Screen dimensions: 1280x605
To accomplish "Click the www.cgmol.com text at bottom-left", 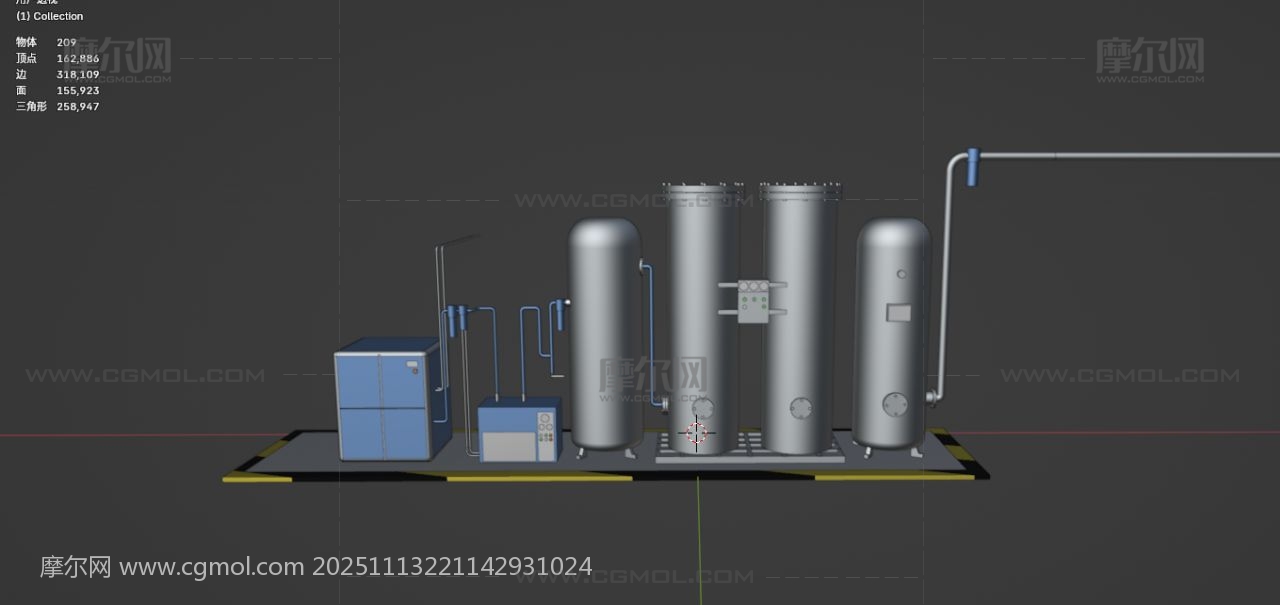I will 212,567.
